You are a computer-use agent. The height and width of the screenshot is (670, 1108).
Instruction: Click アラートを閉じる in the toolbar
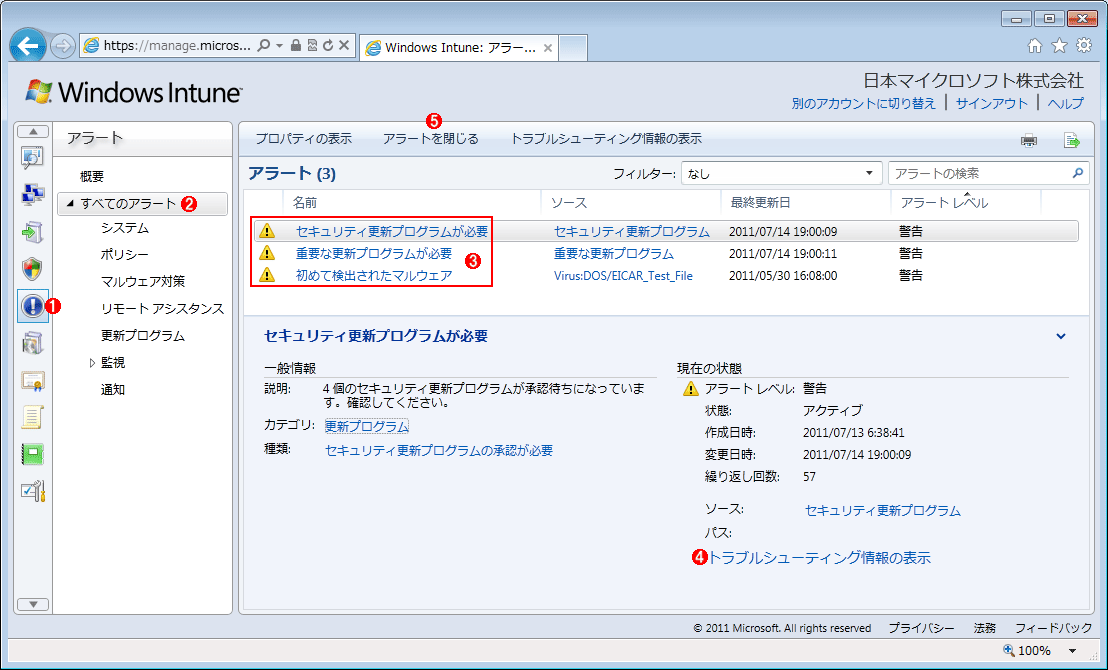tap(431, 139)
